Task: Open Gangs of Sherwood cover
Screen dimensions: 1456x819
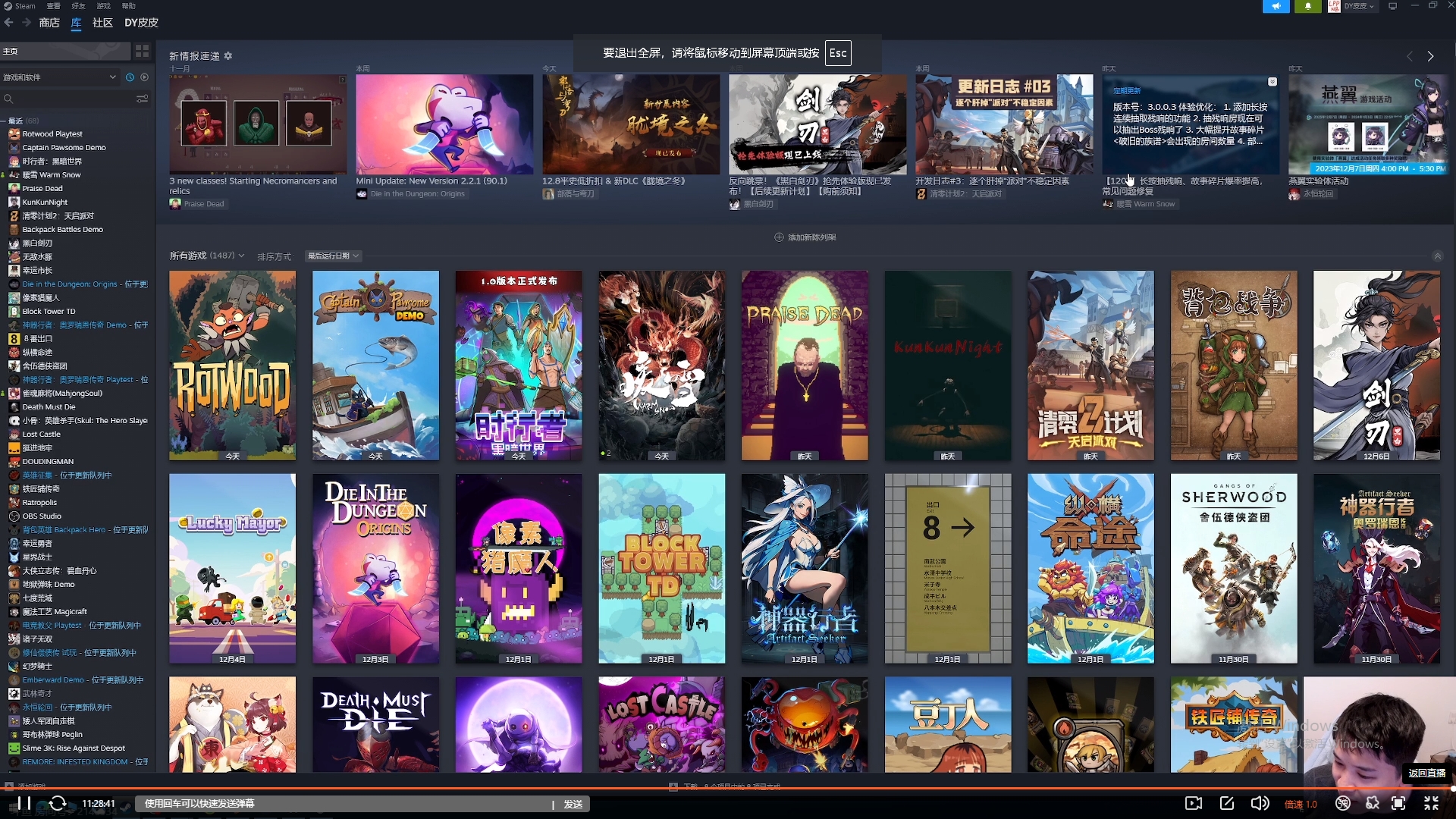Action: pyautogui.click(x=1234, y=569)
